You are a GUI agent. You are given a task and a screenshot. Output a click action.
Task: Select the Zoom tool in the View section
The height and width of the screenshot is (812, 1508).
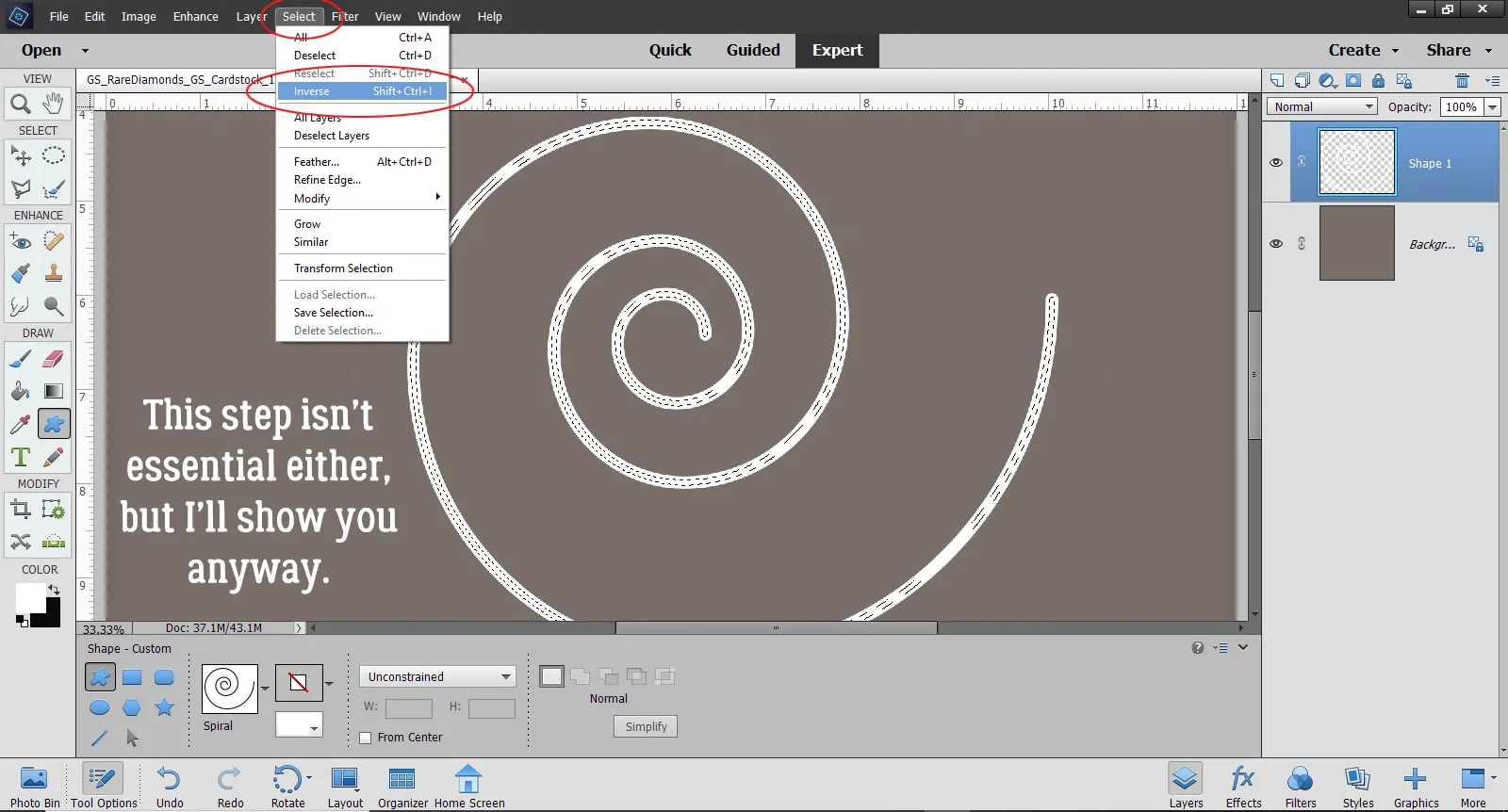[x=20, y=104]
